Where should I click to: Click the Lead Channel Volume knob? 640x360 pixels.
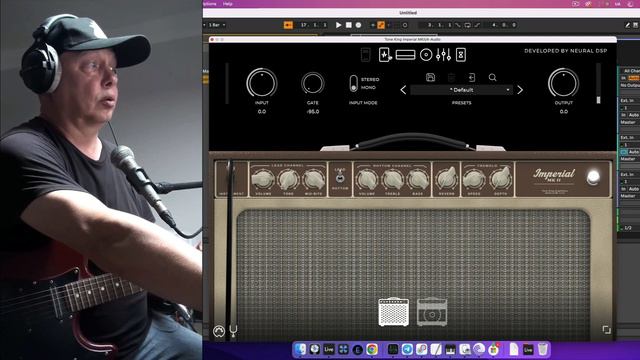(x=263, y=179)
